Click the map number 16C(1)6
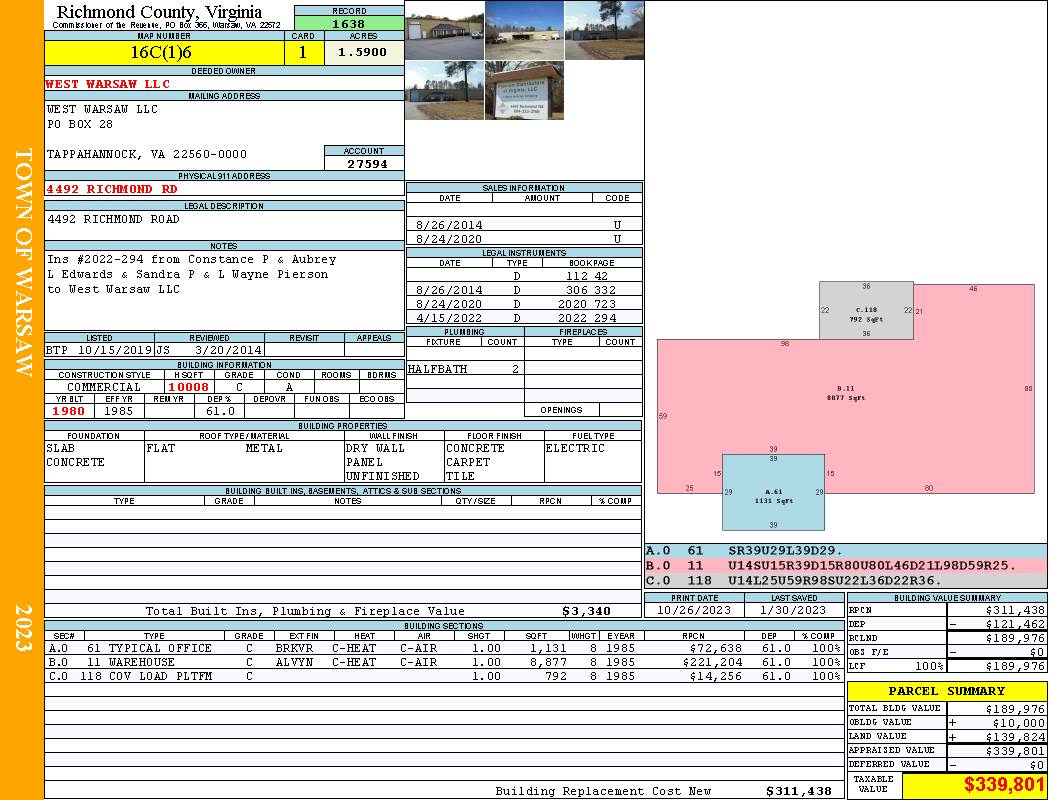The image size is (1050, 800). click(161, 52)
